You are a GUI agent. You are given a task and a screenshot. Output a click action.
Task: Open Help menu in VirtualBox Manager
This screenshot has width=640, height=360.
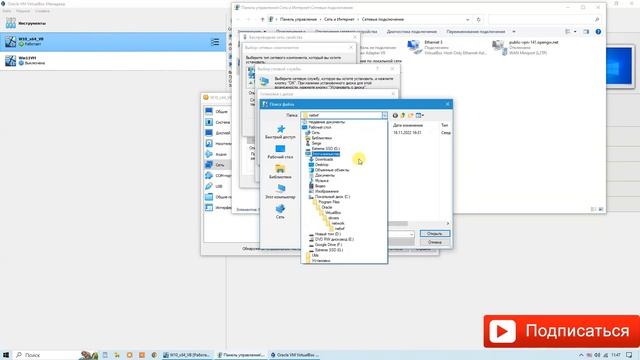point(42,11)
